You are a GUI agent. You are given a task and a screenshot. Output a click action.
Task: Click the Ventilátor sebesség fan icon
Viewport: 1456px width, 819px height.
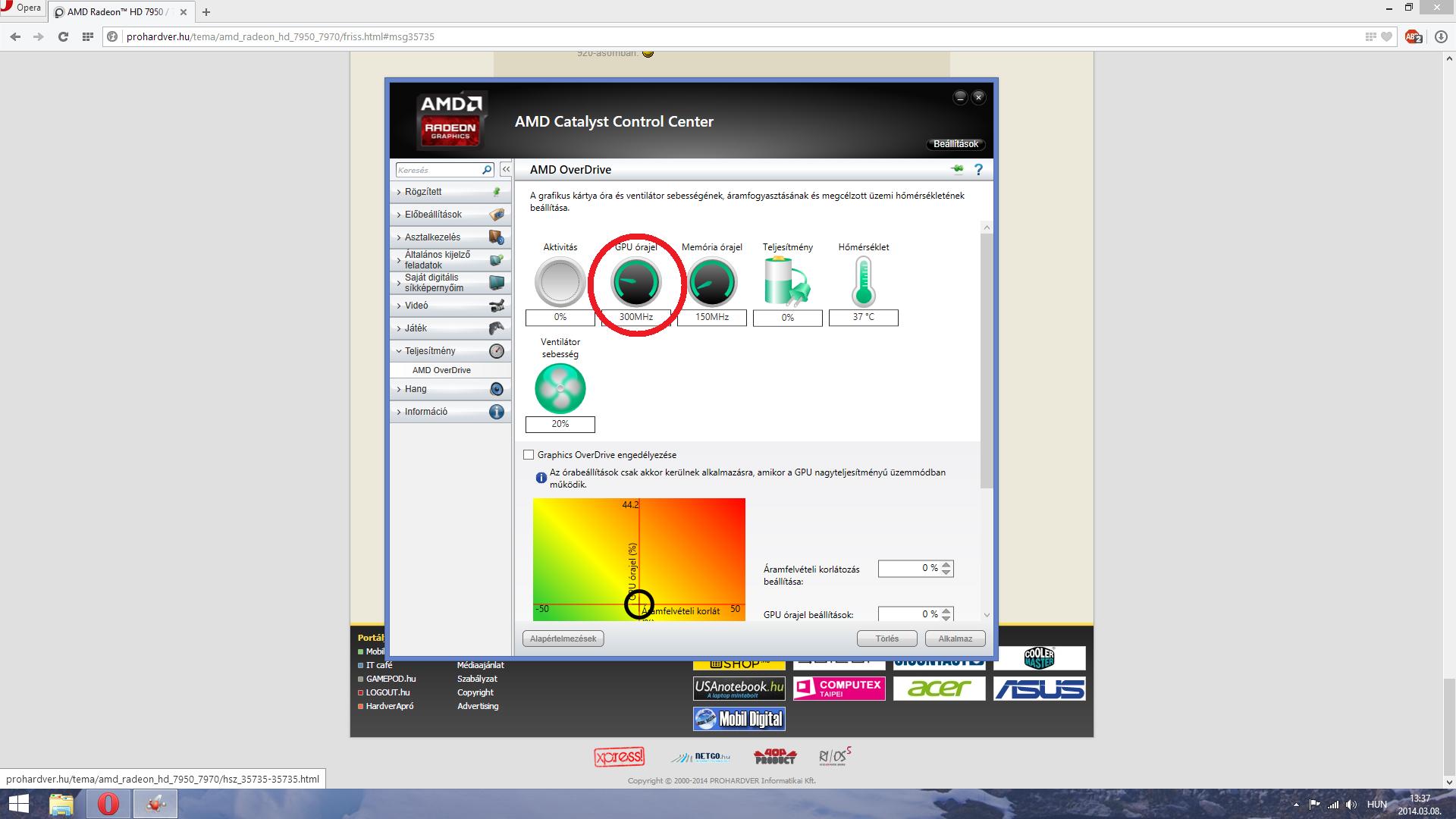[560, 388]
